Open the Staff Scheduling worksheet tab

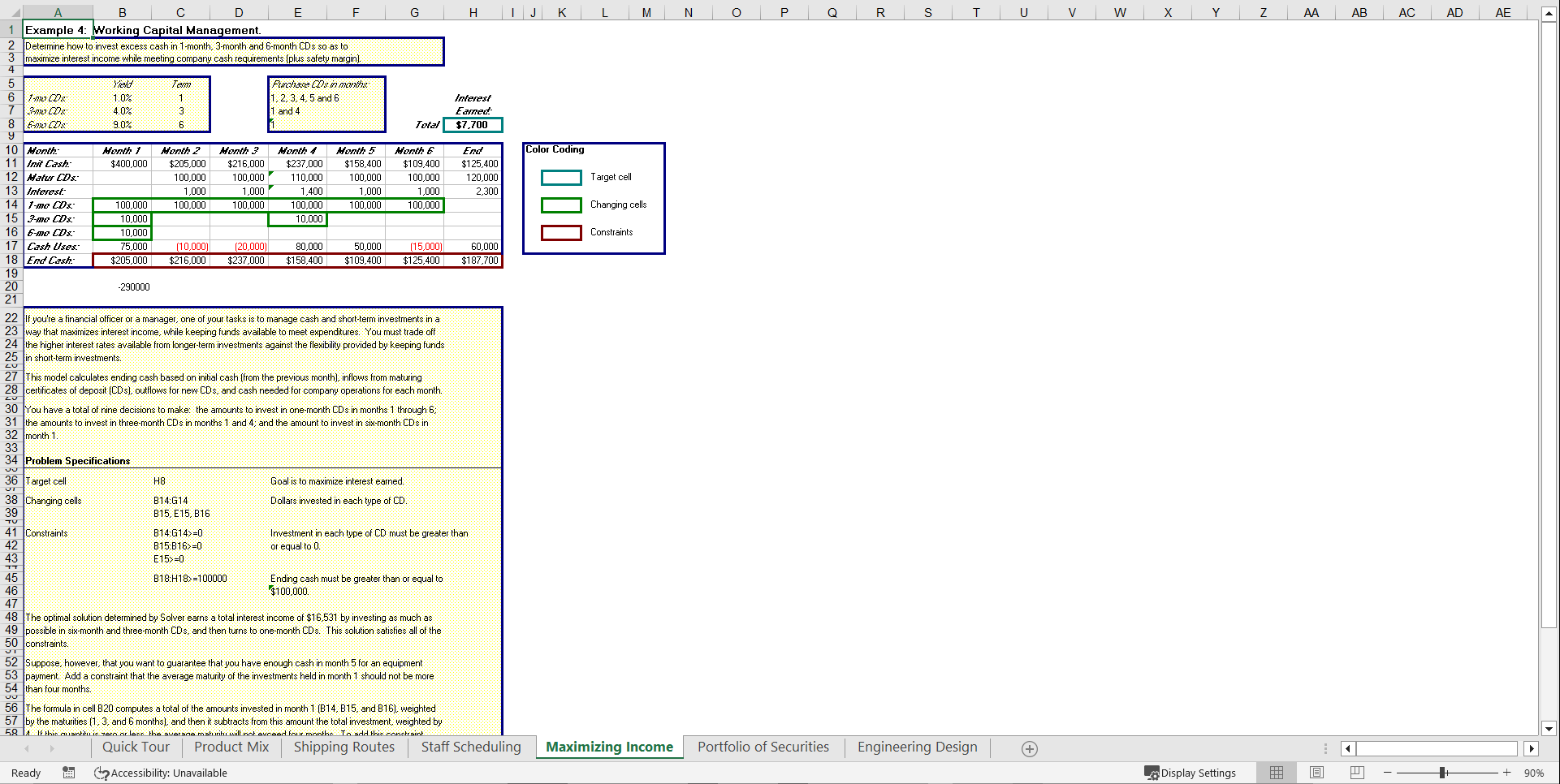tap(469, 747)
